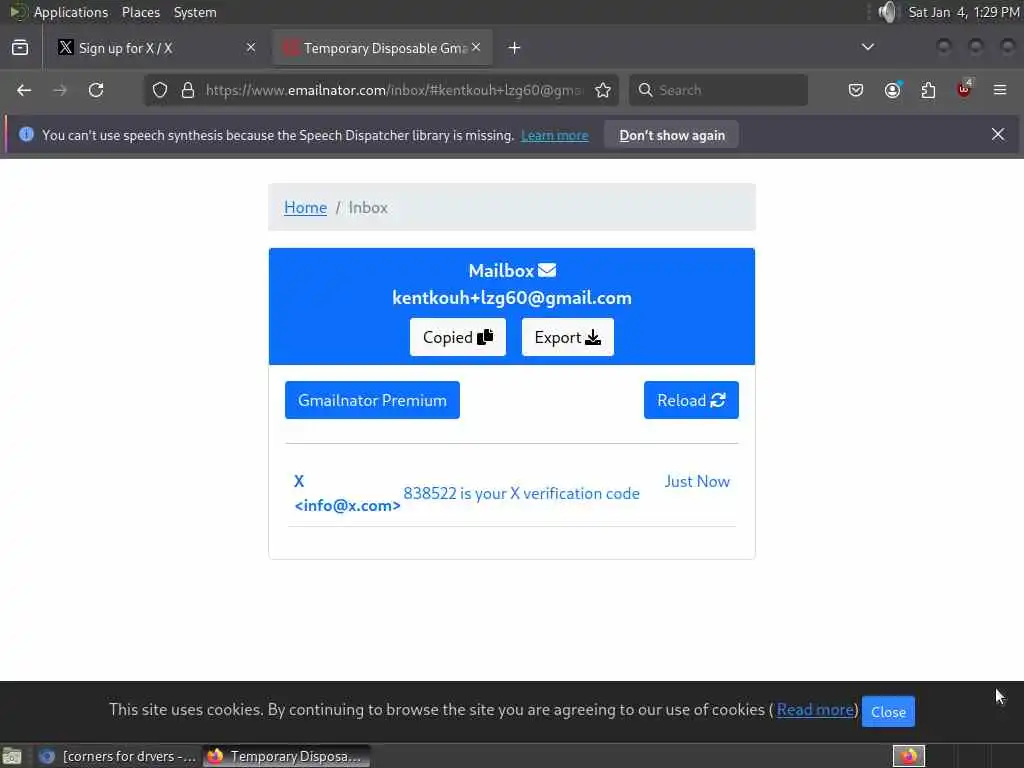This screenshot has width=1024, height=768.
Task: Click the Inbox breadcrumb text
Action: 368,208
